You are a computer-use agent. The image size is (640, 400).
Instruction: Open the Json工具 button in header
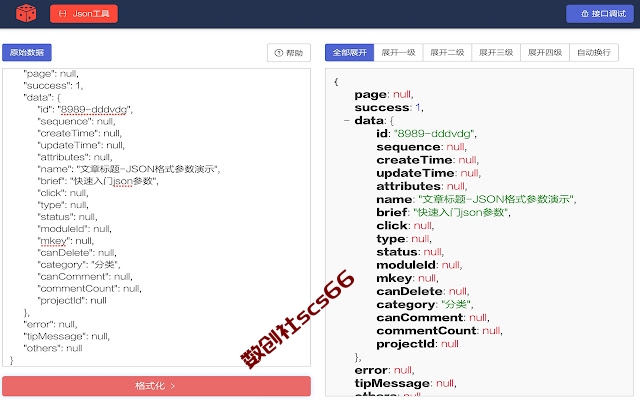[84, 14]
